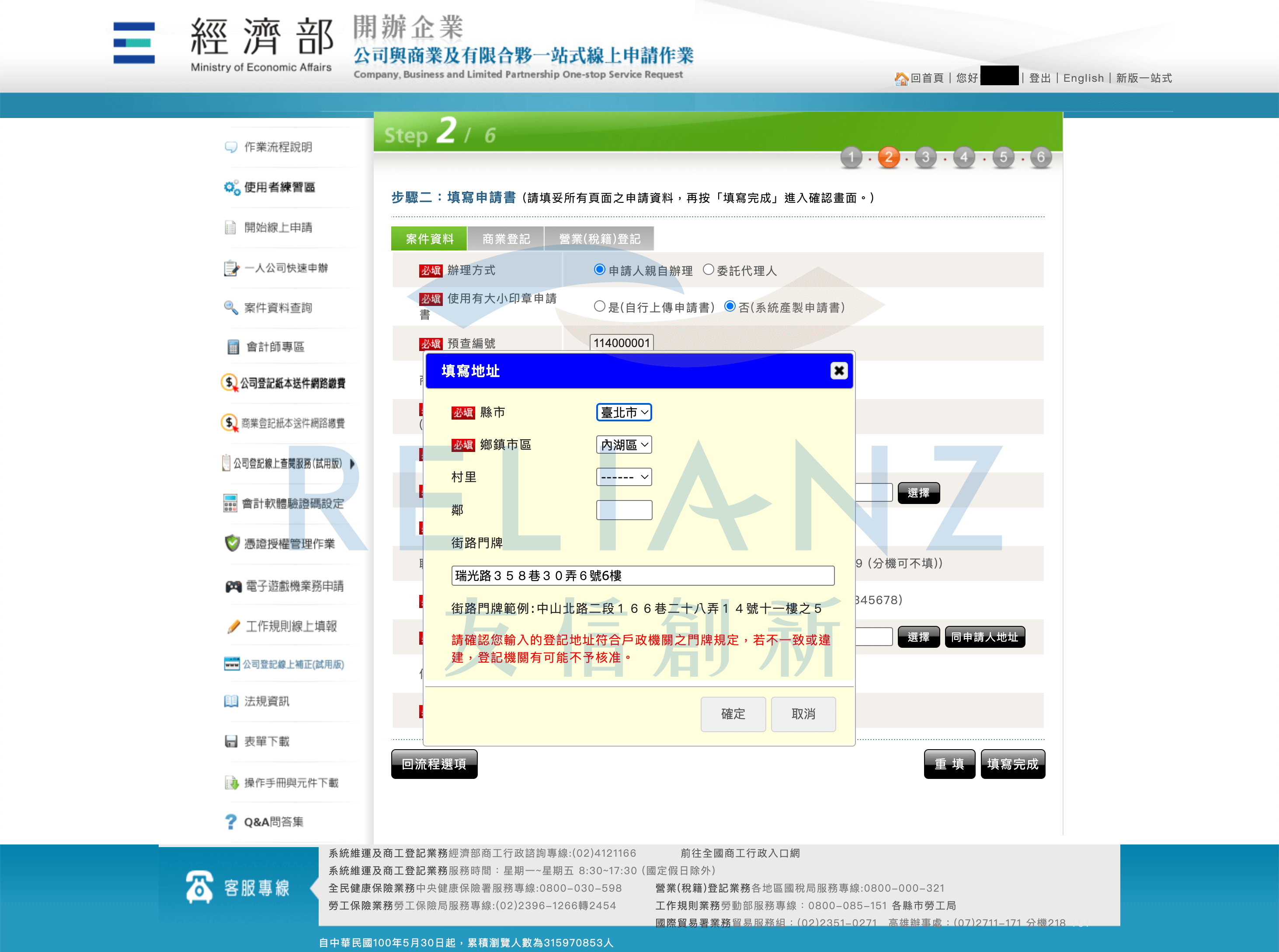The width and height of the screenshot is (1279, 952).
Task: Click the home icon beside 回首頁
Action: (901, 78)
